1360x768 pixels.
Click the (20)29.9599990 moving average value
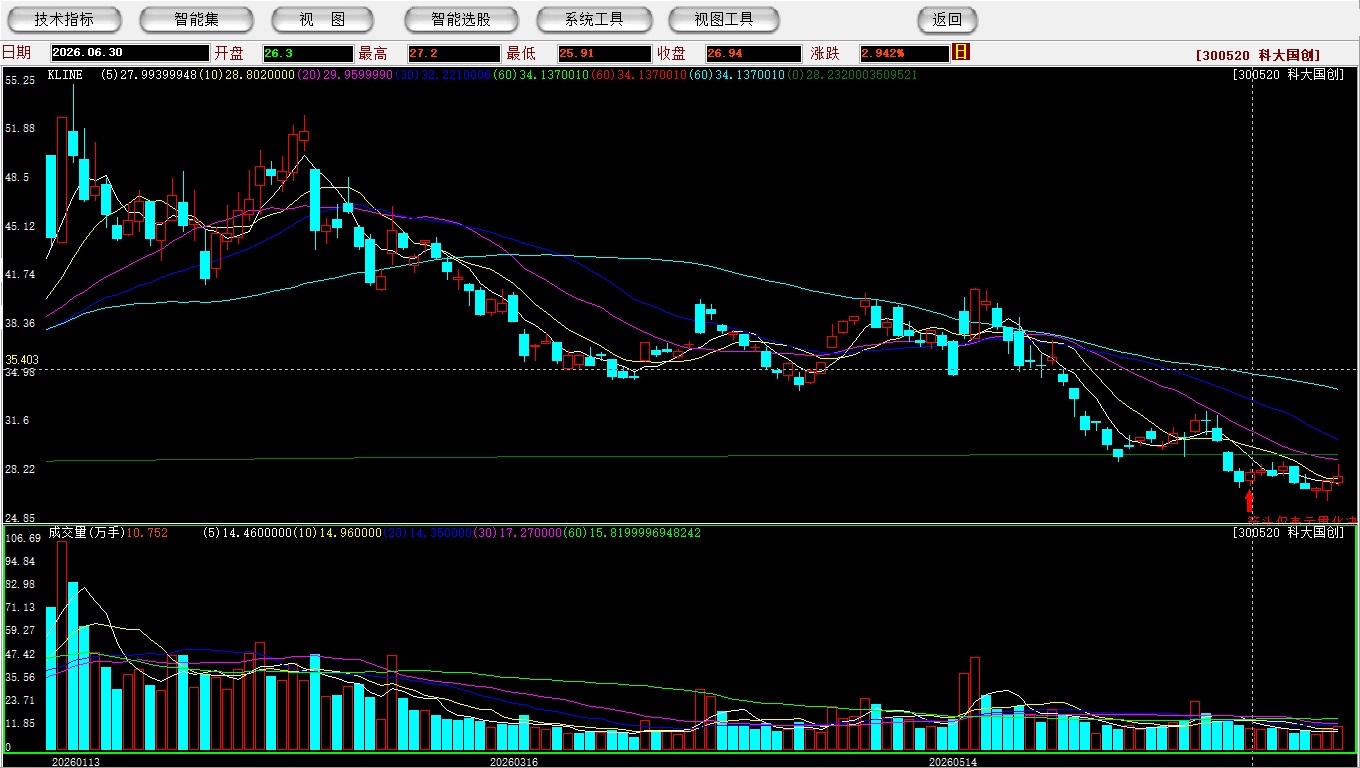[x=345, y=74]
